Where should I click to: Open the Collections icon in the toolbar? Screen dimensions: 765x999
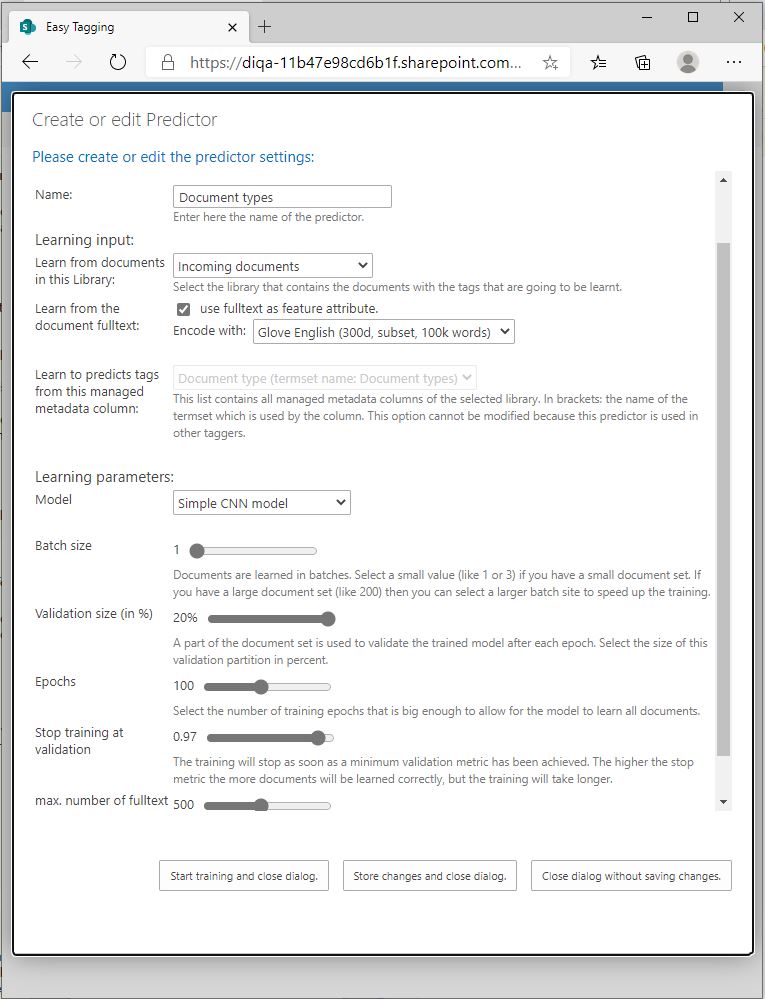[x=643, y=62]
